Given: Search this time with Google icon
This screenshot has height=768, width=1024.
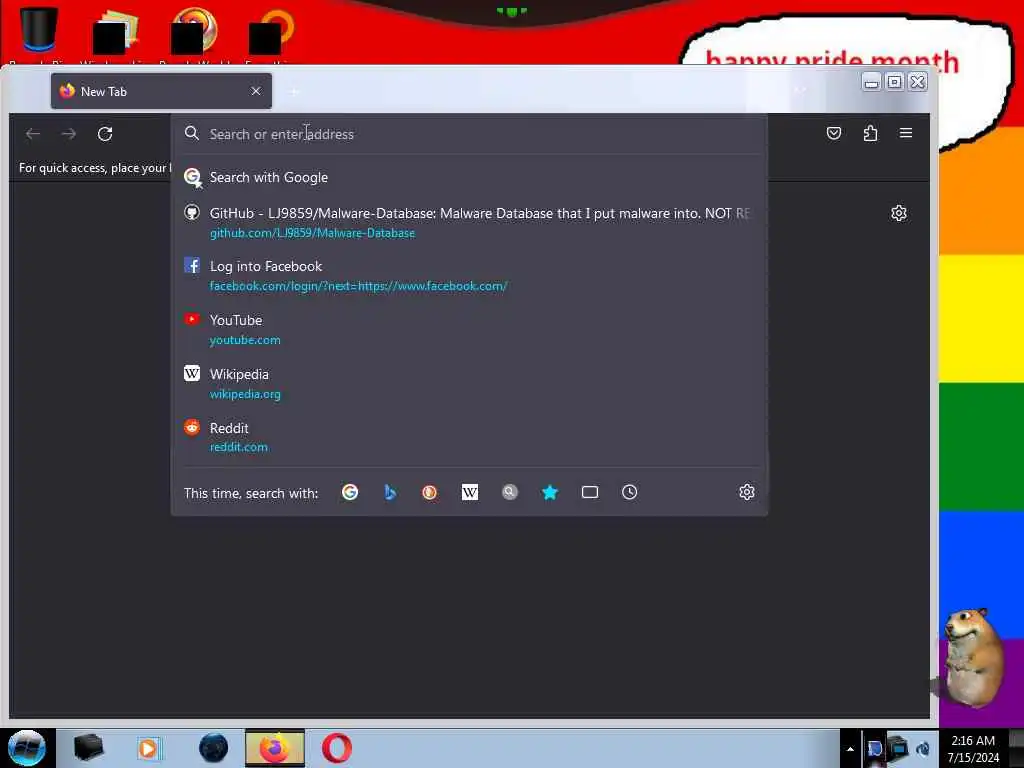Looking at the screenshot, I should tap(350, 492).
